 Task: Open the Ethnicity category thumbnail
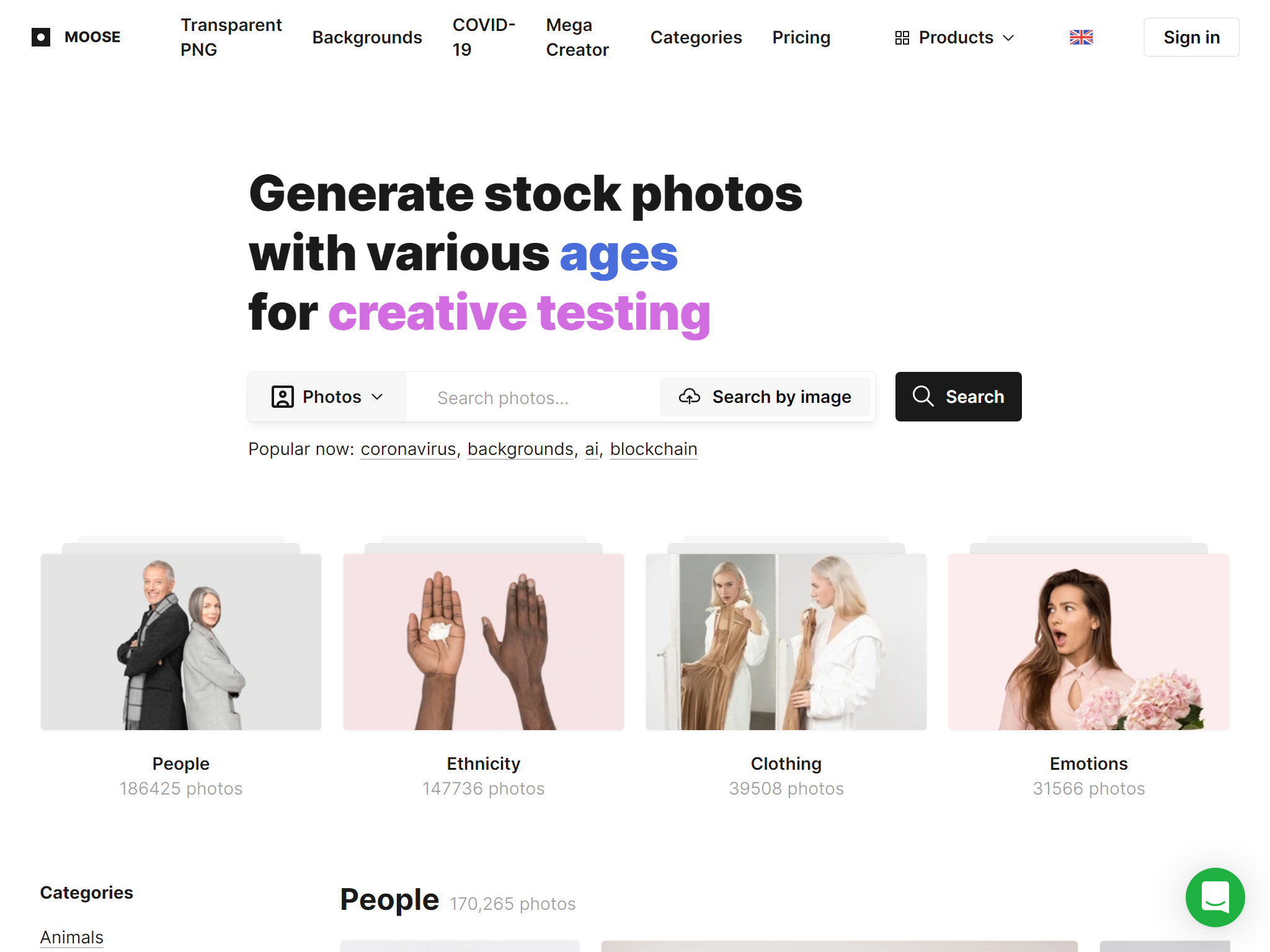pos(484,641)
